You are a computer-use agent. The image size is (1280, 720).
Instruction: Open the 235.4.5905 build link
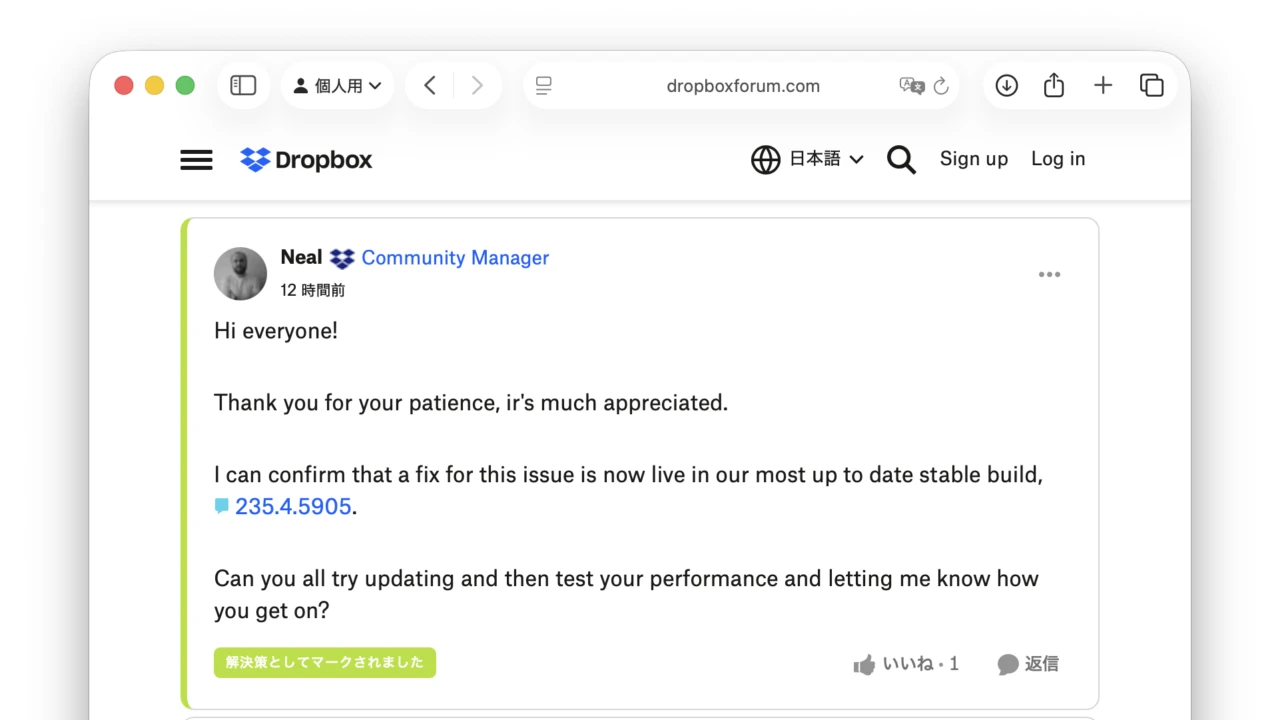[292, 507]
